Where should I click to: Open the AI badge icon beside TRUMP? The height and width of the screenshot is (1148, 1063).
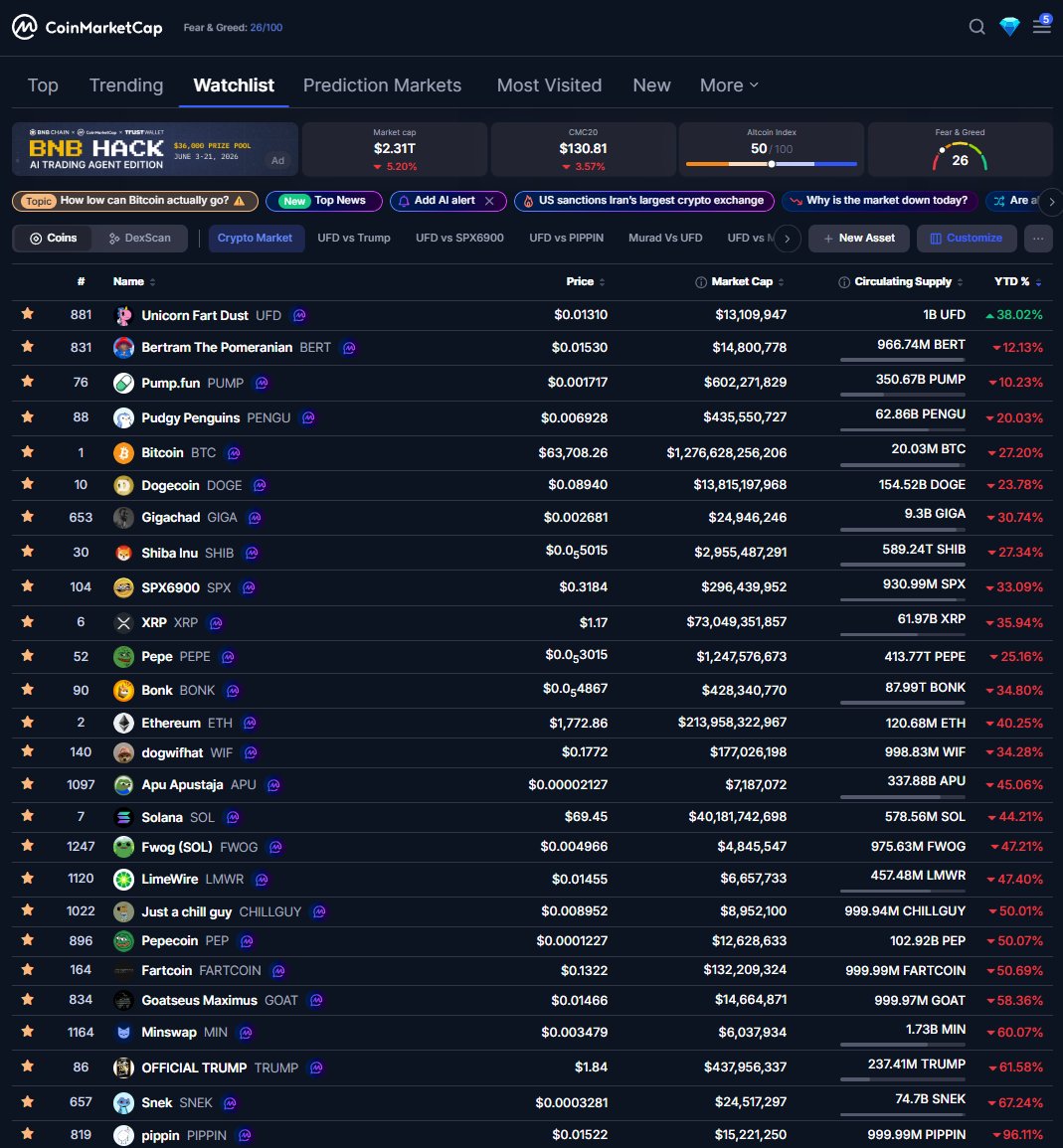[316, 1067]
